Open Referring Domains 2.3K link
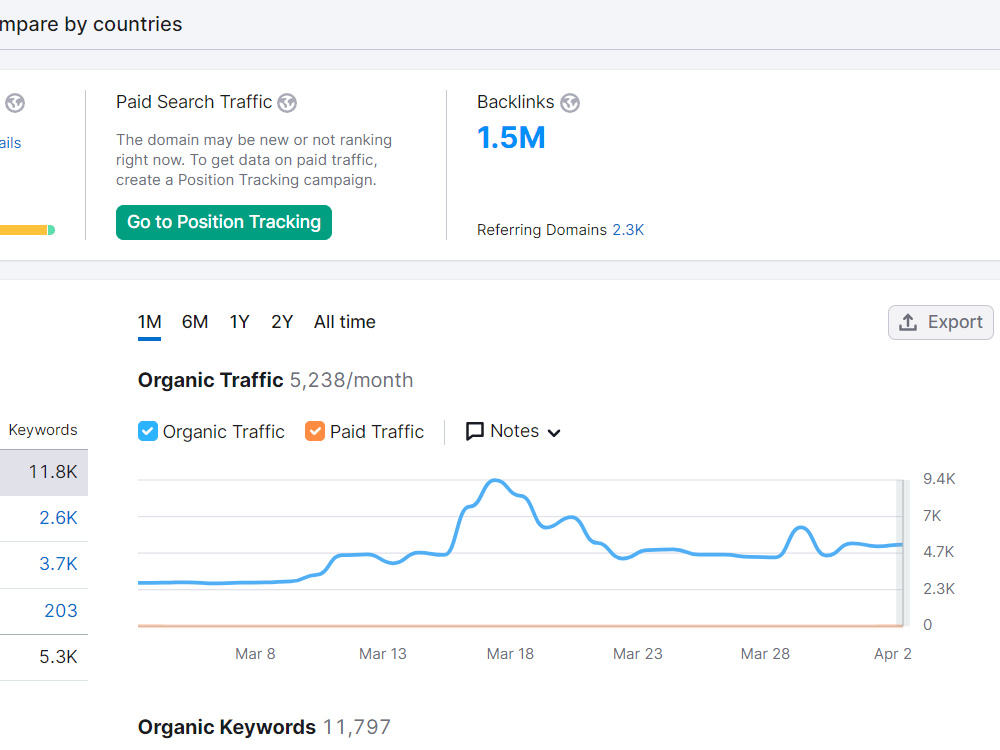 pyautogui.click(x=628, y=230)
